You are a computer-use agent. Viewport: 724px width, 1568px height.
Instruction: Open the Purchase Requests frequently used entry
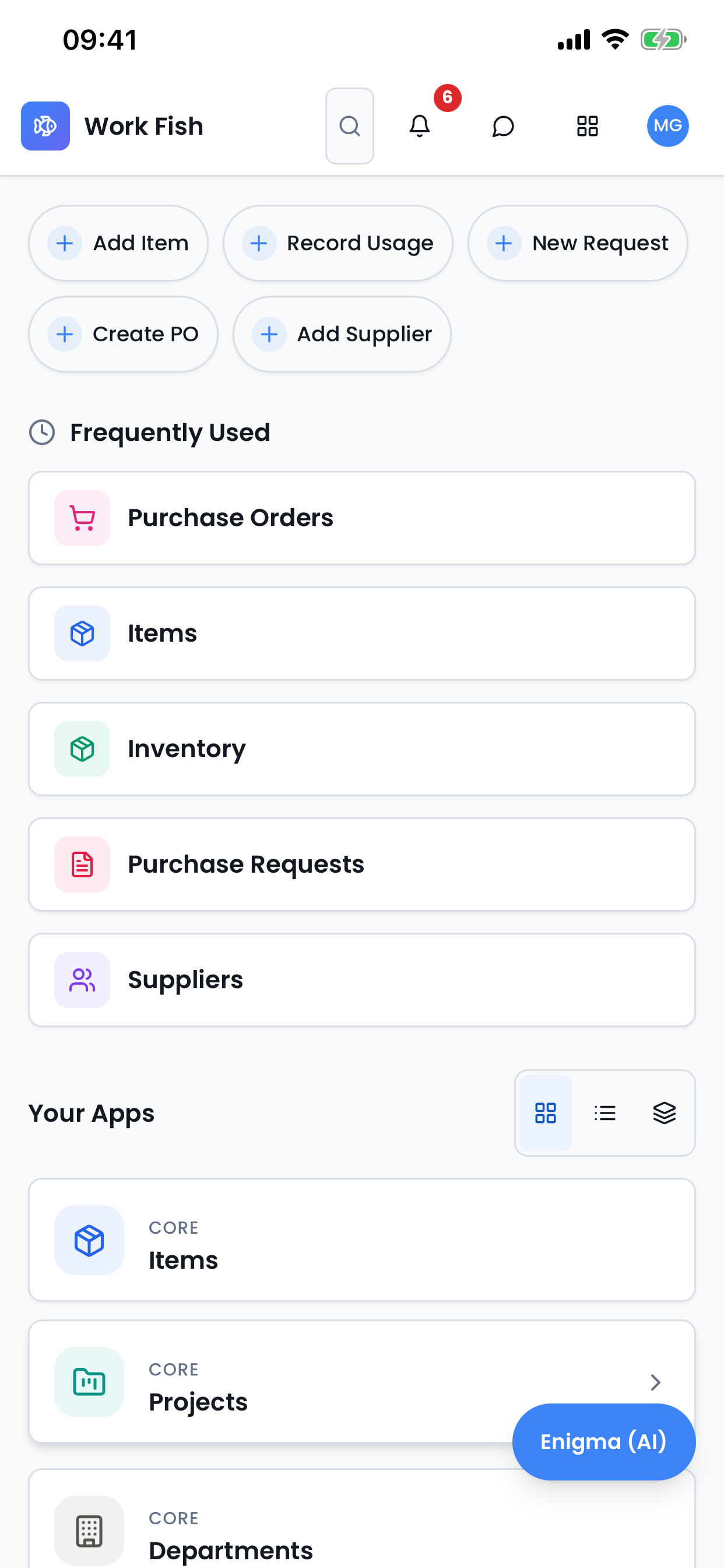click(362, 864)
